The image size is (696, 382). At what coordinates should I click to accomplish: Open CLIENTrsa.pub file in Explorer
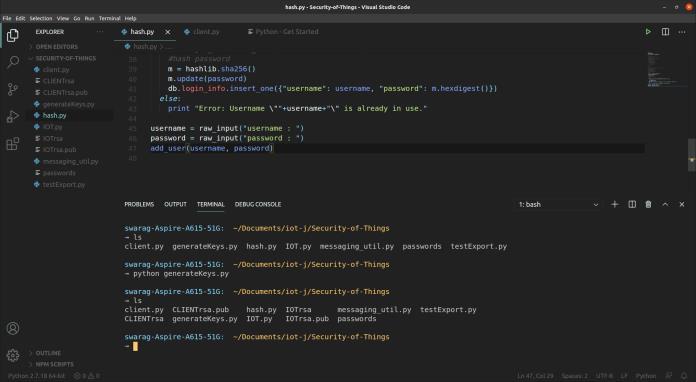pos(65,92)
